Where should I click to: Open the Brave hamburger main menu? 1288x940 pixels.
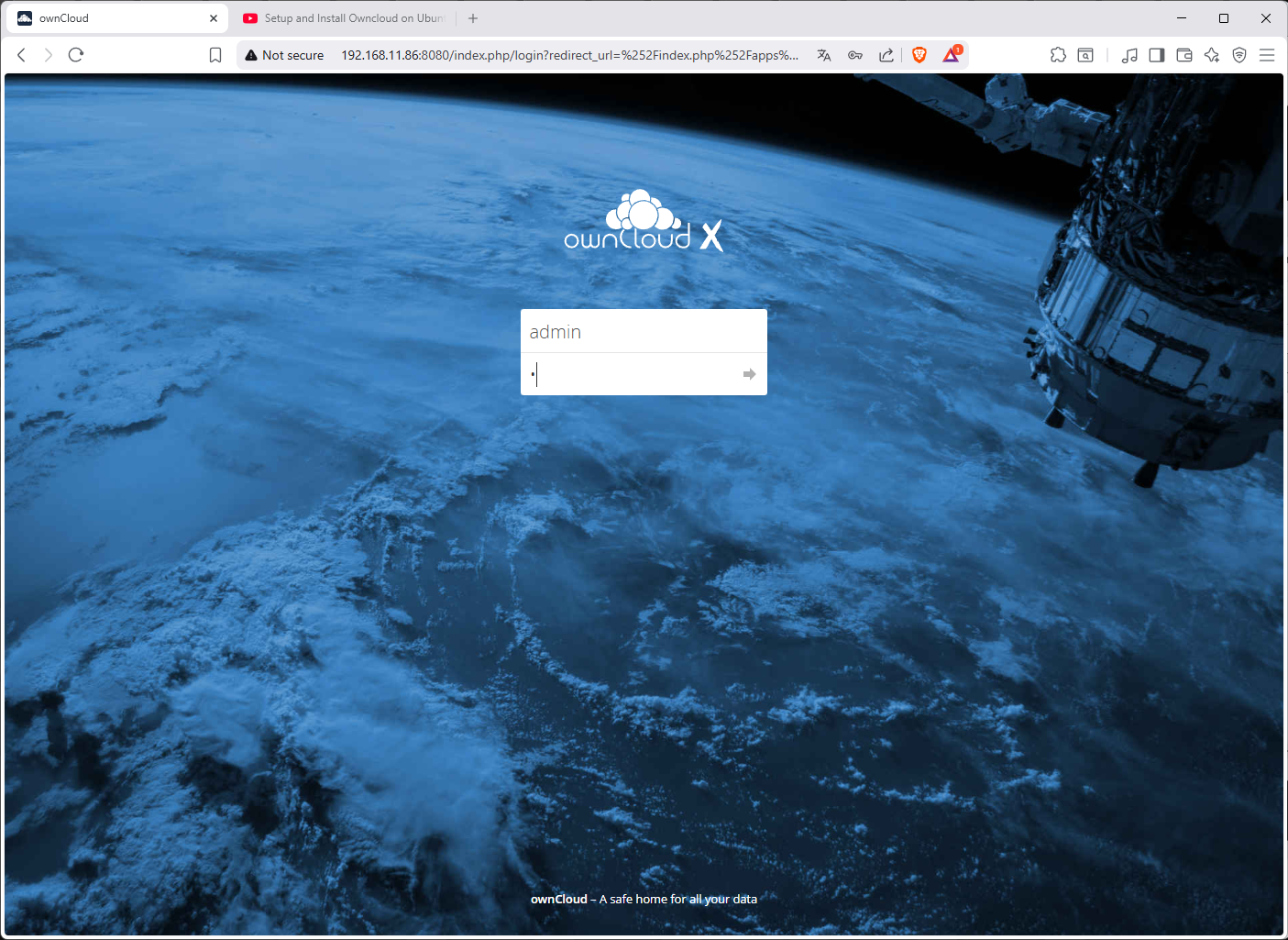point(1267,55)
